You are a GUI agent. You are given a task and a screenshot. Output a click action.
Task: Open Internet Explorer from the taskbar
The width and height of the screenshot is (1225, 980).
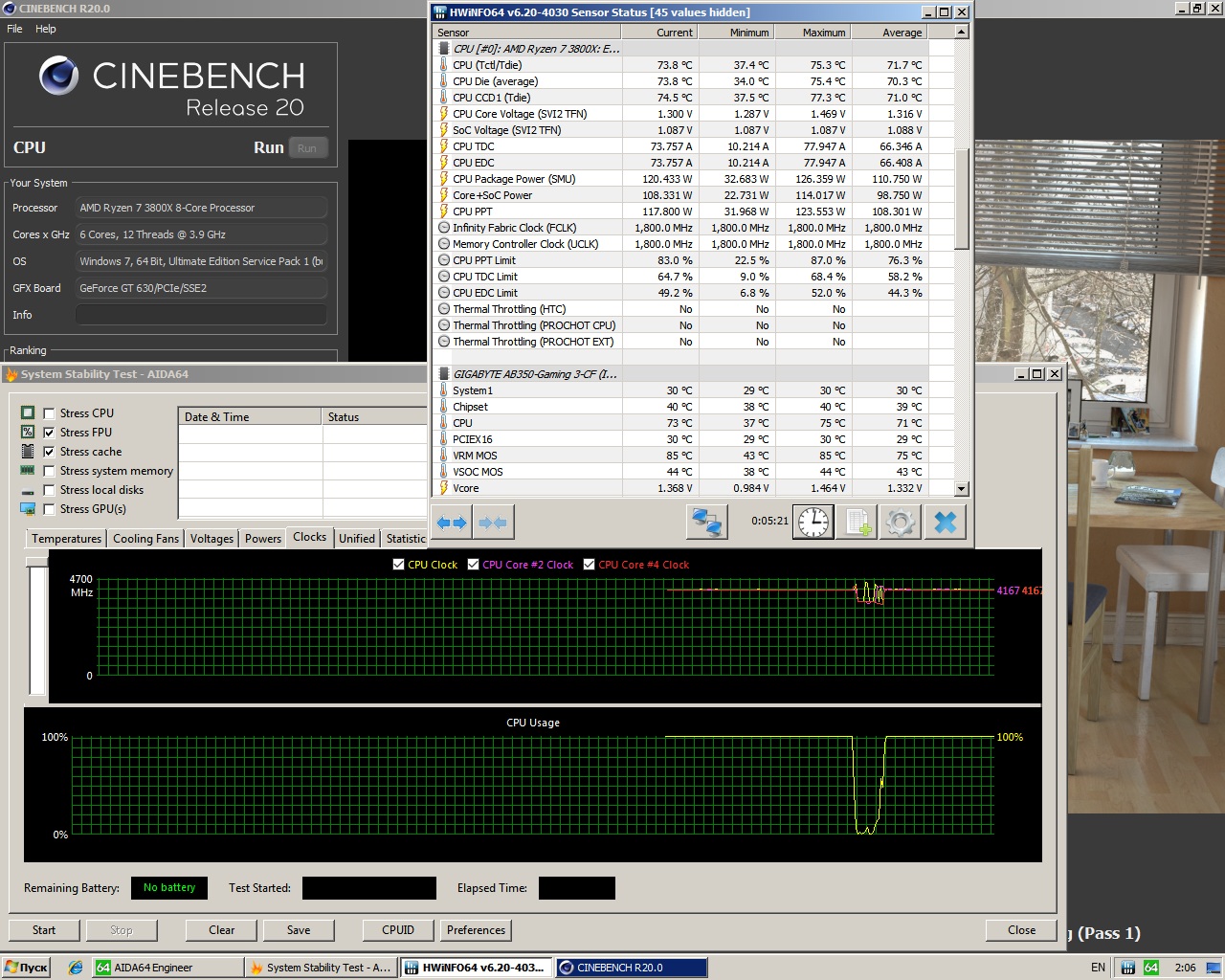pos(76,968)
